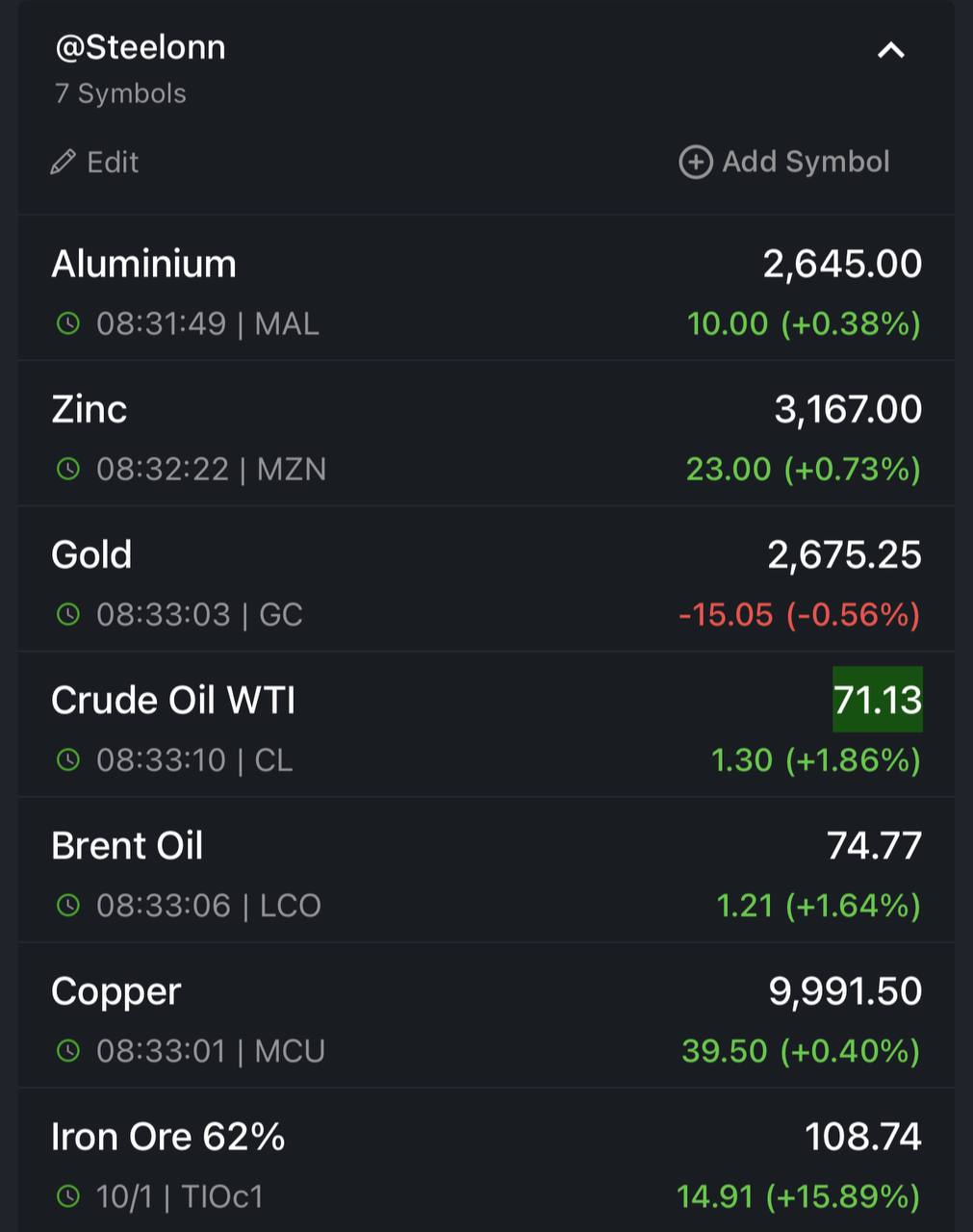The width and height of the screenshot is (973, 1232).
Task: Click the pencil Edit icon
Action: tap(63, 162)
